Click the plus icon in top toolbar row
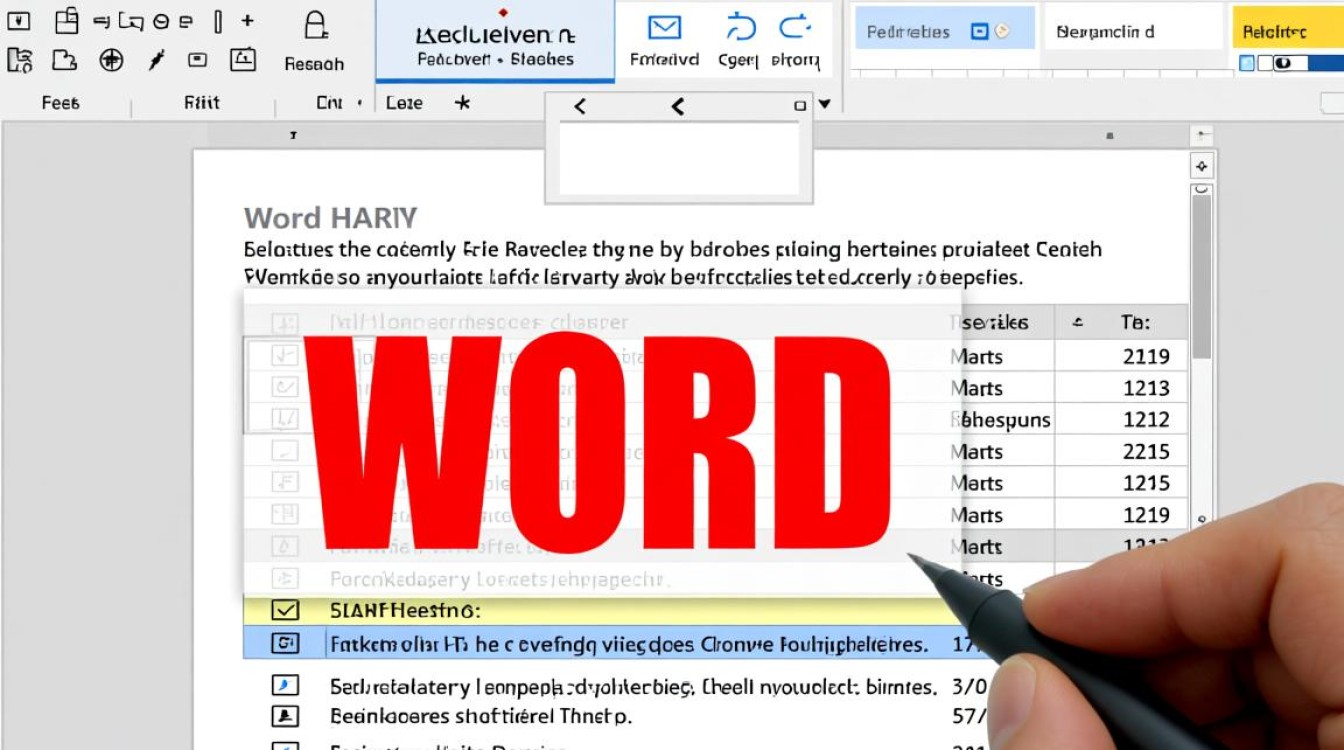Viewport: 1344px width, 750px height. [248, 20]
